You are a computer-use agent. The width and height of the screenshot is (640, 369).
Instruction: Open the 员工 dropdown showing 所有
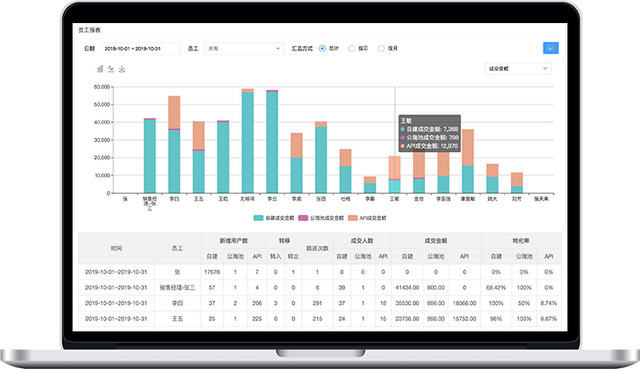point(244,48)
